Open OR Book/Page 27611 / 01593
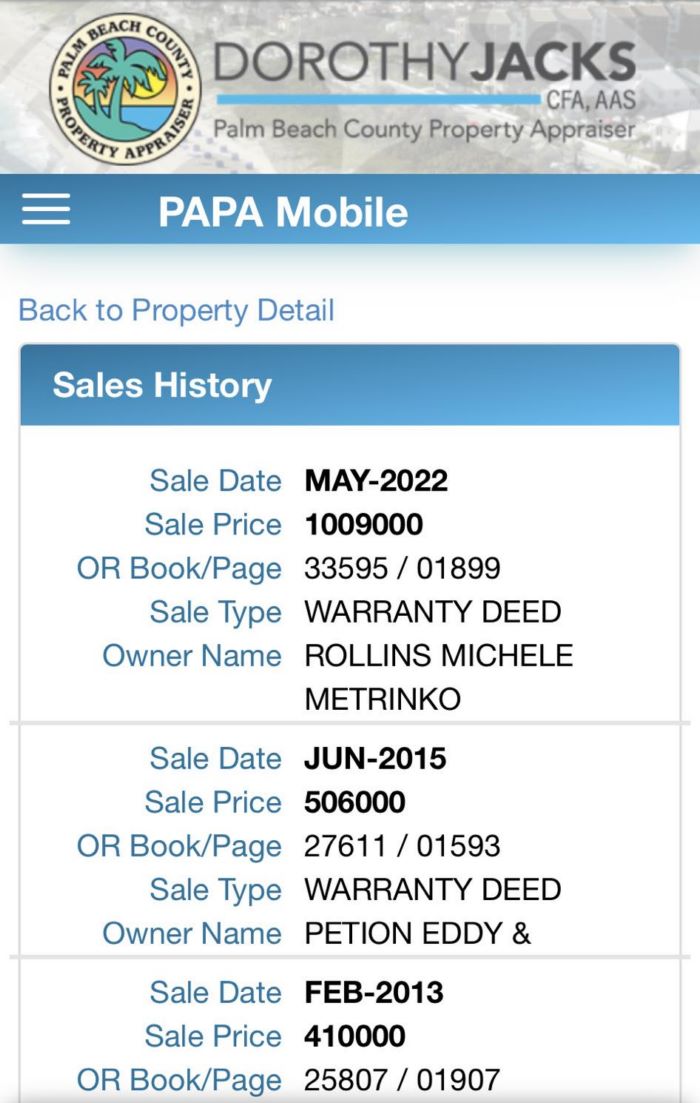Screen dimensions: 700x1103 (402, 846)
